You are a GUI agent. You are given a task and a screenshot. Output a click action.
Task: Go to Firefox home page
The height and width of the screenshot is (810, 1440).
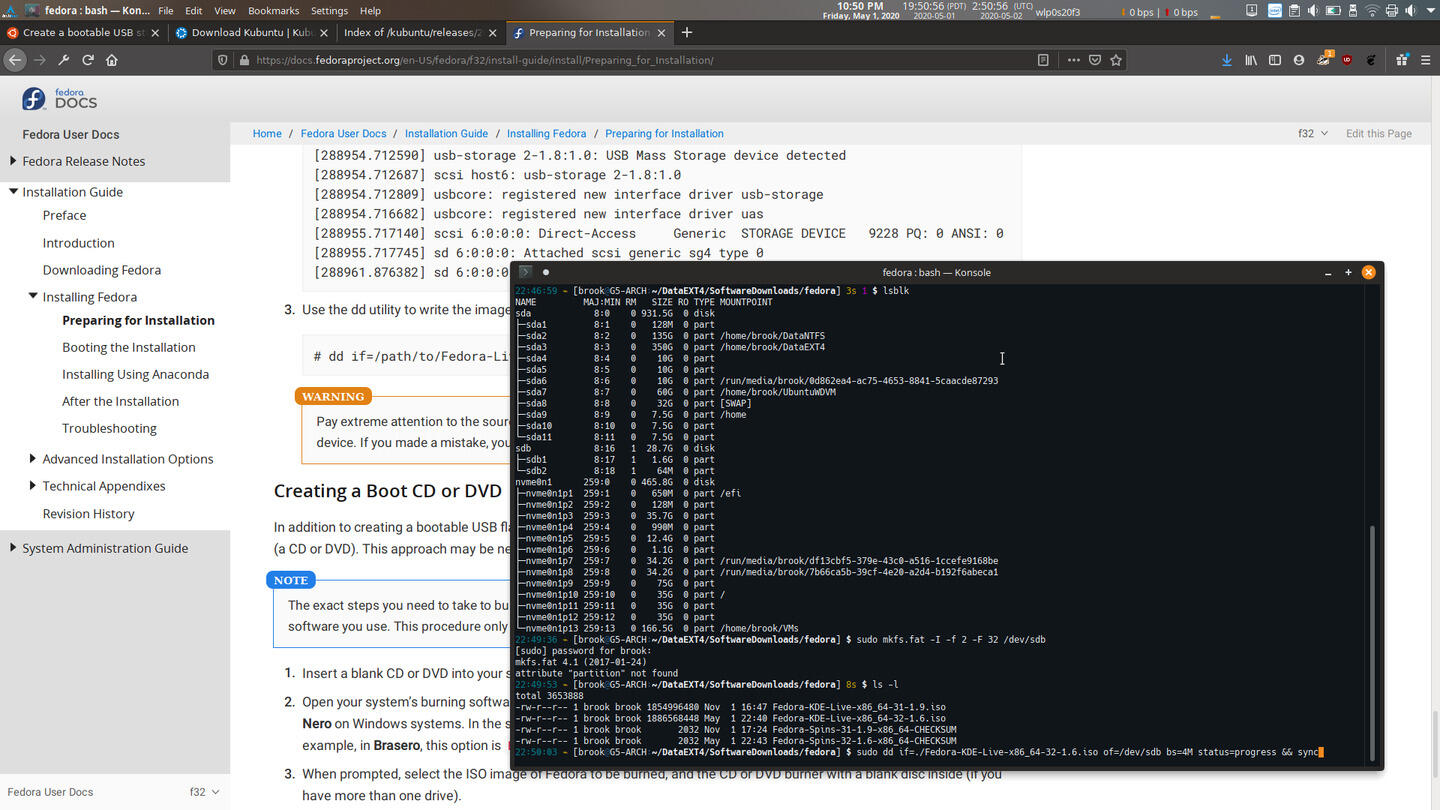111,60
